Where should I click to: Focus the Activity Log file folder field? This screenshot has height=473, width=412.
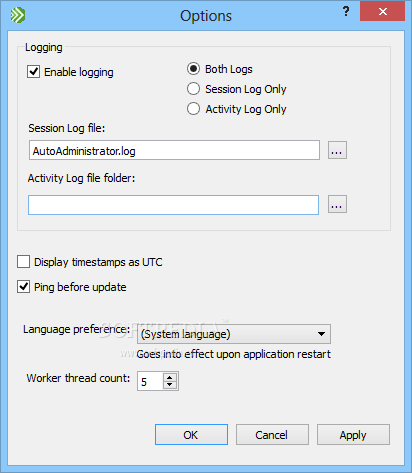pyautogui.click(x=173, y=205)
